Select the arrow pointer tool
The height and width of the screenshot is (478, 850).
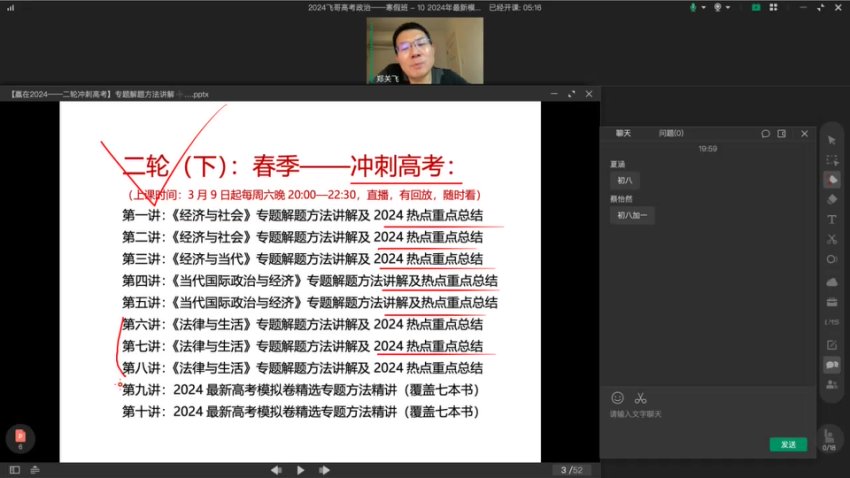pyautogui.click(x=831, y=139)
